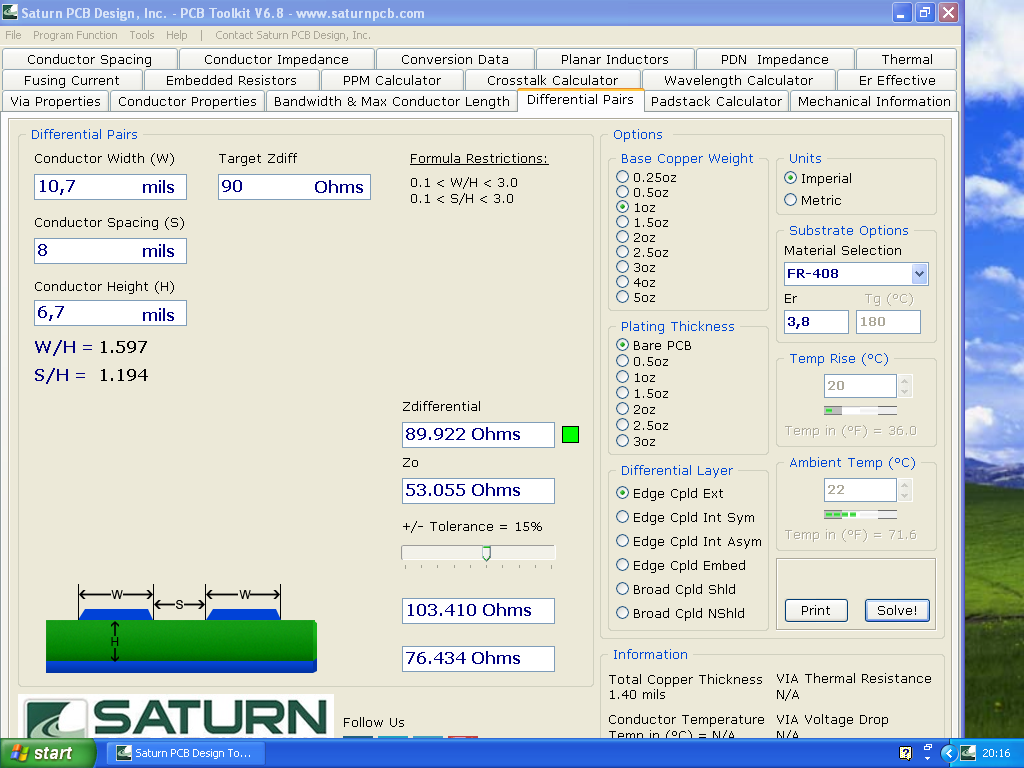Switch to Mechanical Information tab

(874, 101)
